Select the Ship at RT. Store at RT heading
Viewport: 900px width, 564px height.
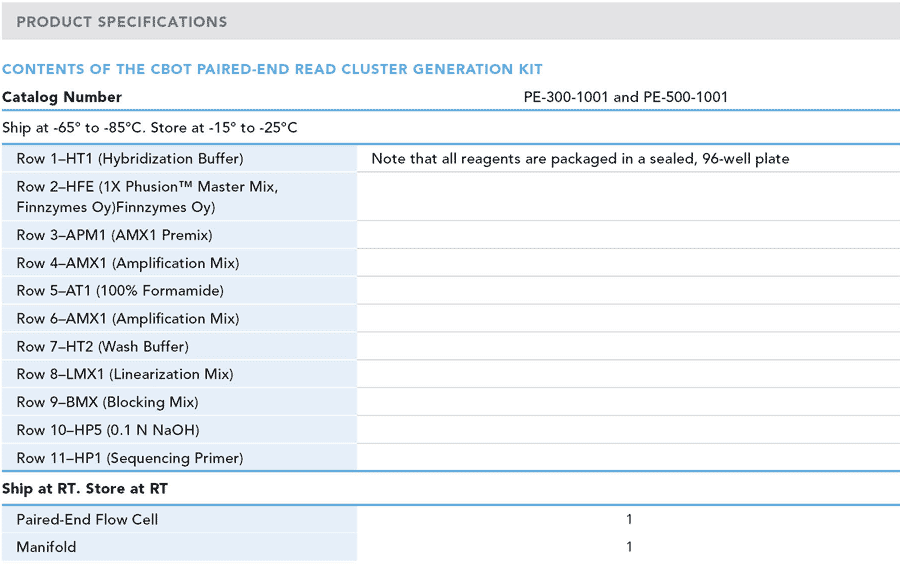click(x=85, y=489)
